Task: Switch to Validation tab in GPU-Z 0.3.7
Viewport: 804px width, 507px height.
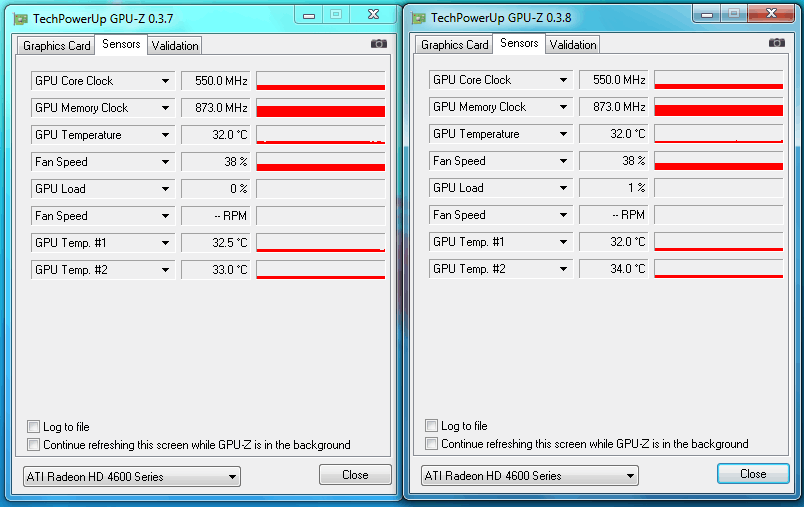Action: [x=175, y=46]
